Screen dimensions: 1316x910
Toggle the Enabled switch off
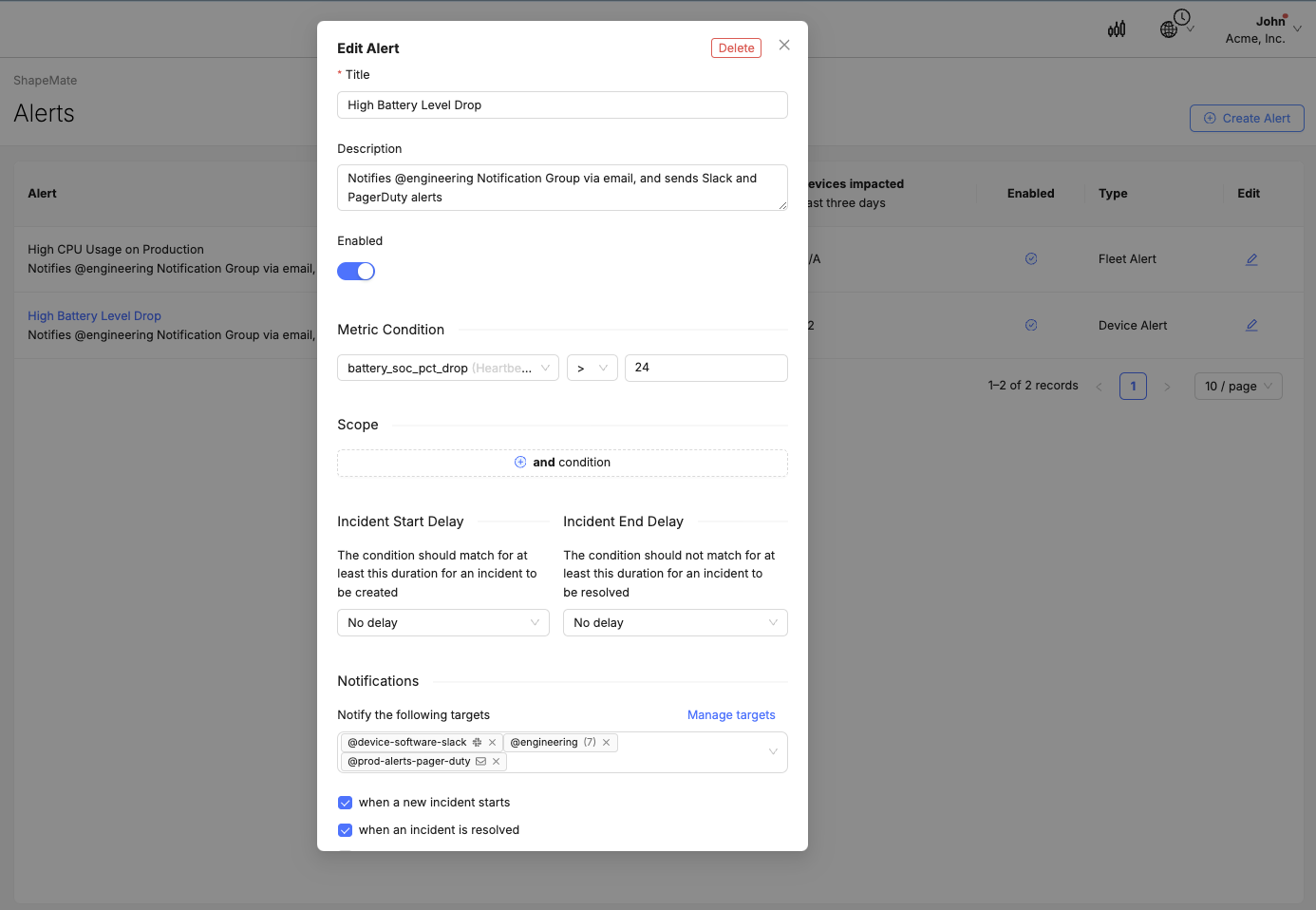coord(356,272)
